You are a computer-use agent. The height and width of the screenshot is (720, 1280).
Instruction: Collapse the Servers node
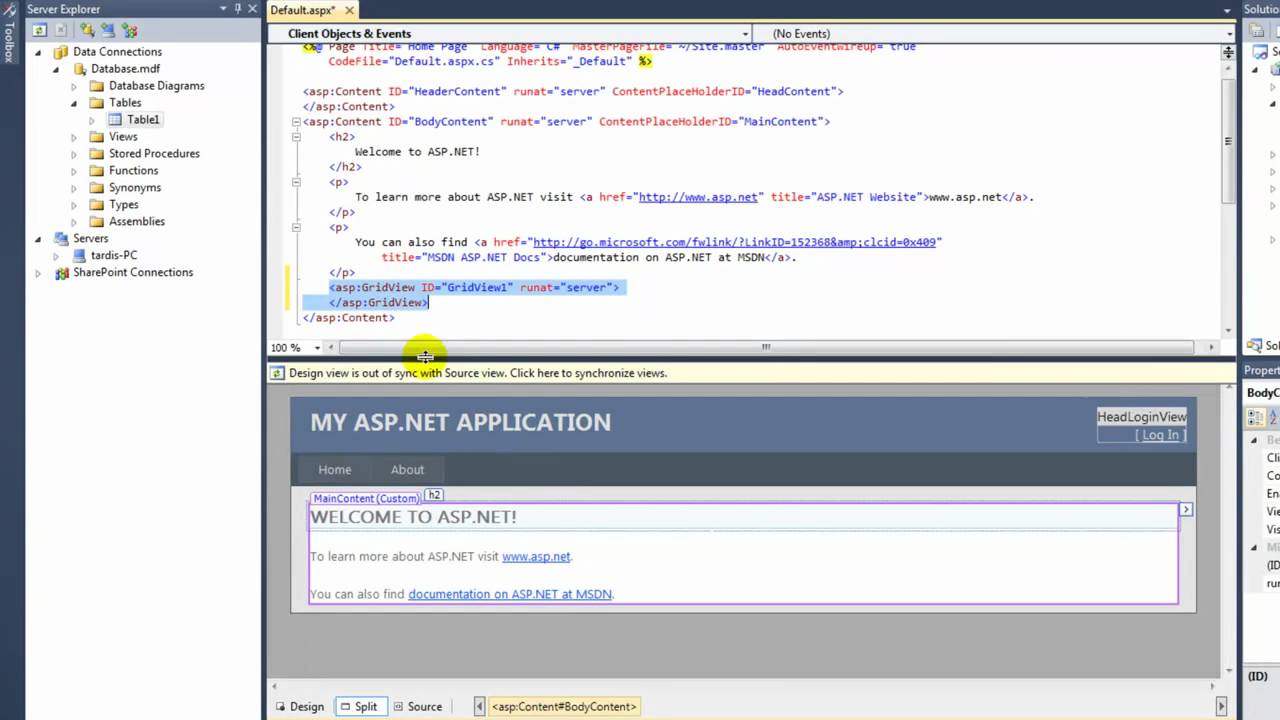[39, 238]
